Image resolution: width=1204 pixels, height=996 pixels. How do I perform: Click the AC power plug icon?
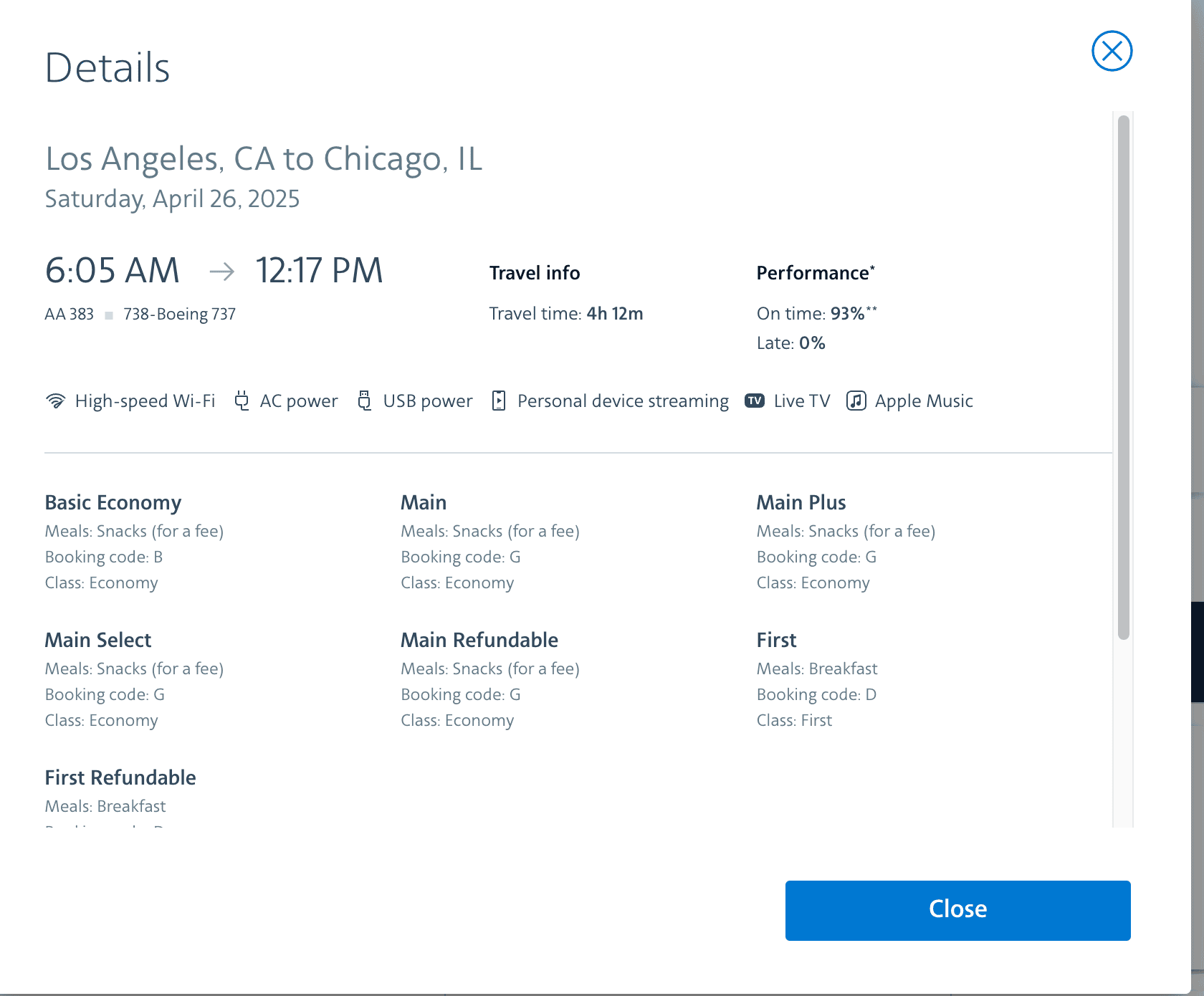(242, 401)
